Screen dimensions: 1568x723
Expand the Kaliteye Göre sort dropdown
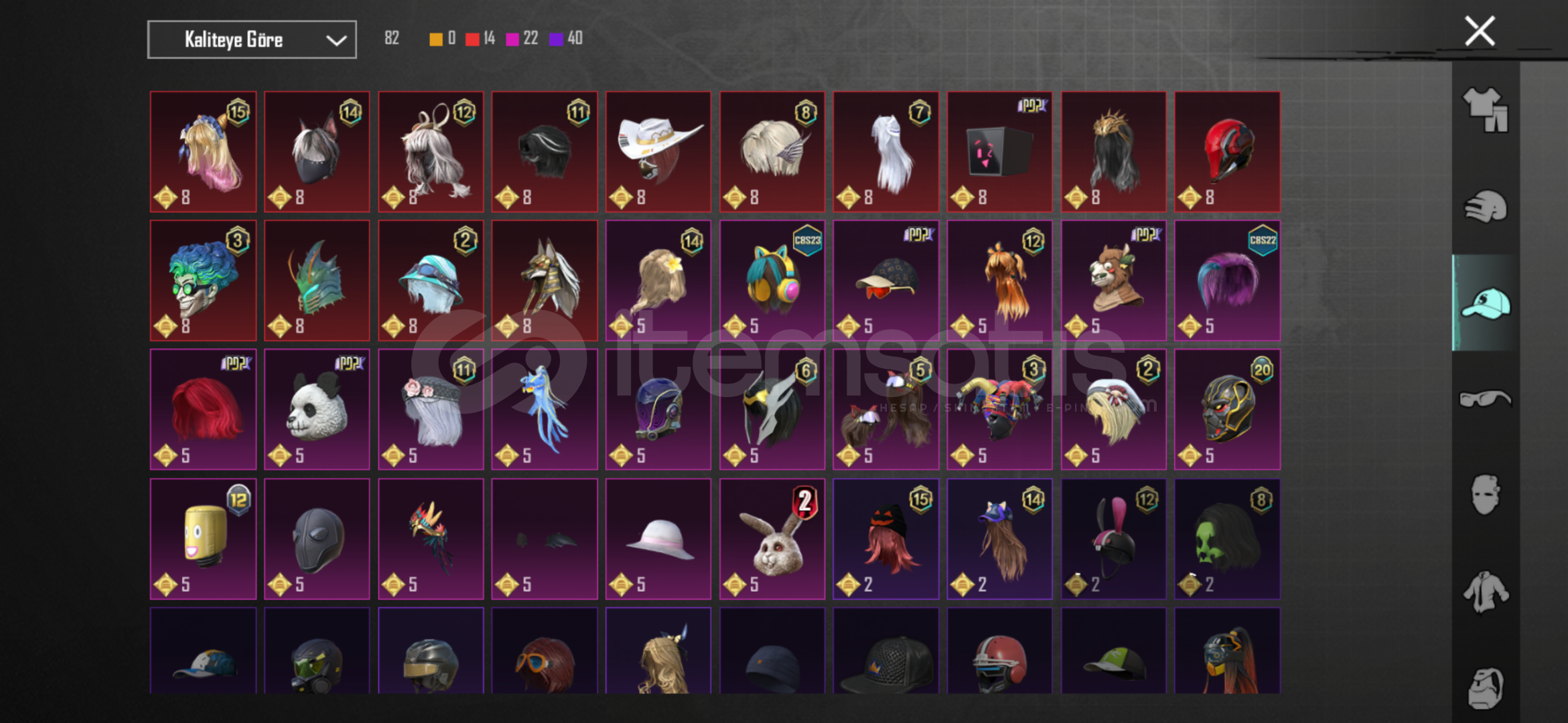tap(252, 39)
